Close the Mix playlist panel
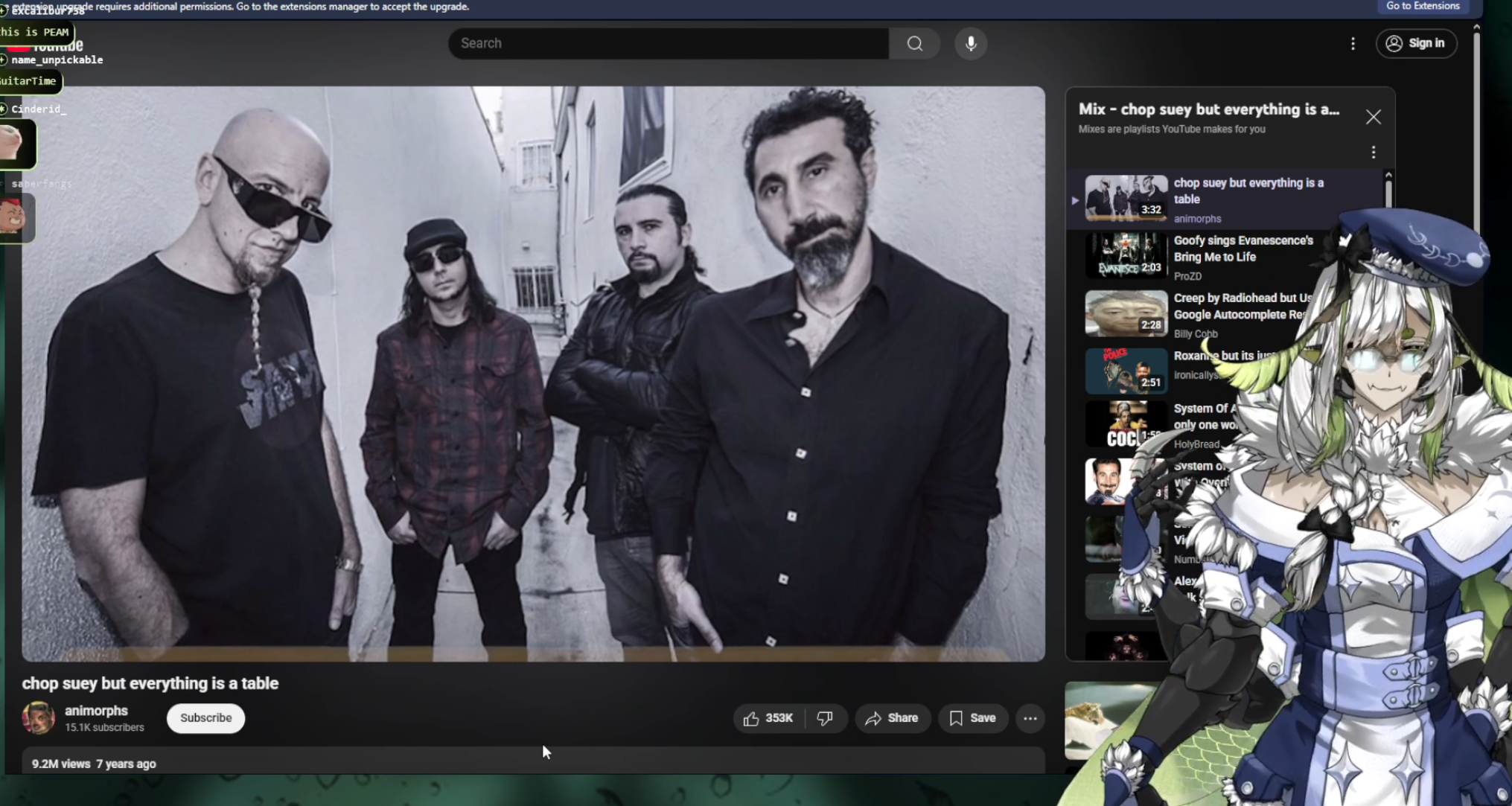The image size is (1512, 806). coord(1373,117)
